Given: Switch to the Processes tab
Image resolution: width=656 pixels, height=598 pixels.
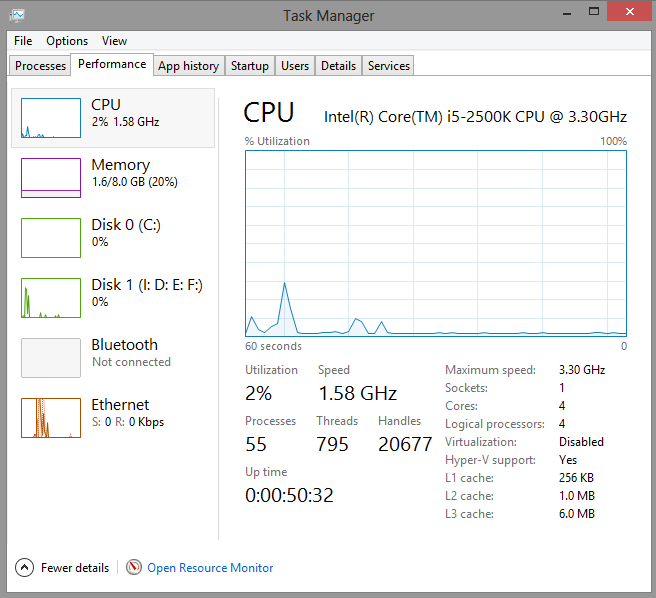Looking at the screenshot, I should tap(40, 66).
